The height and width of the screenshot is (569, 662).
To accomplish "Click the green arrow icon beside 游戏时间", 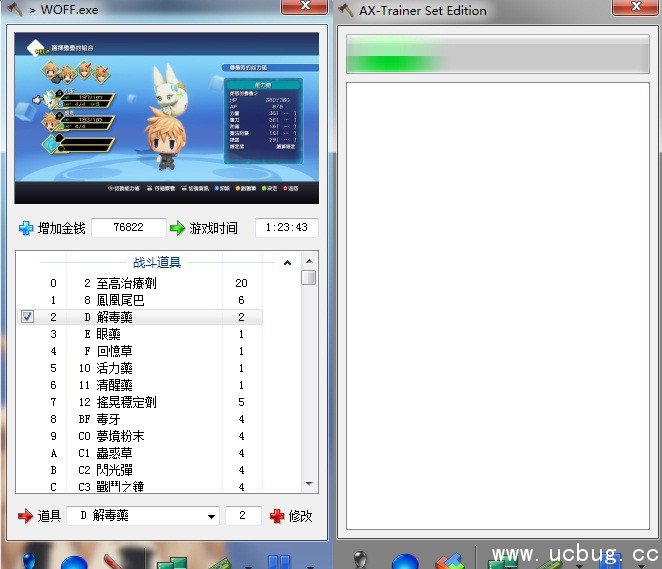I will [177, 228].
